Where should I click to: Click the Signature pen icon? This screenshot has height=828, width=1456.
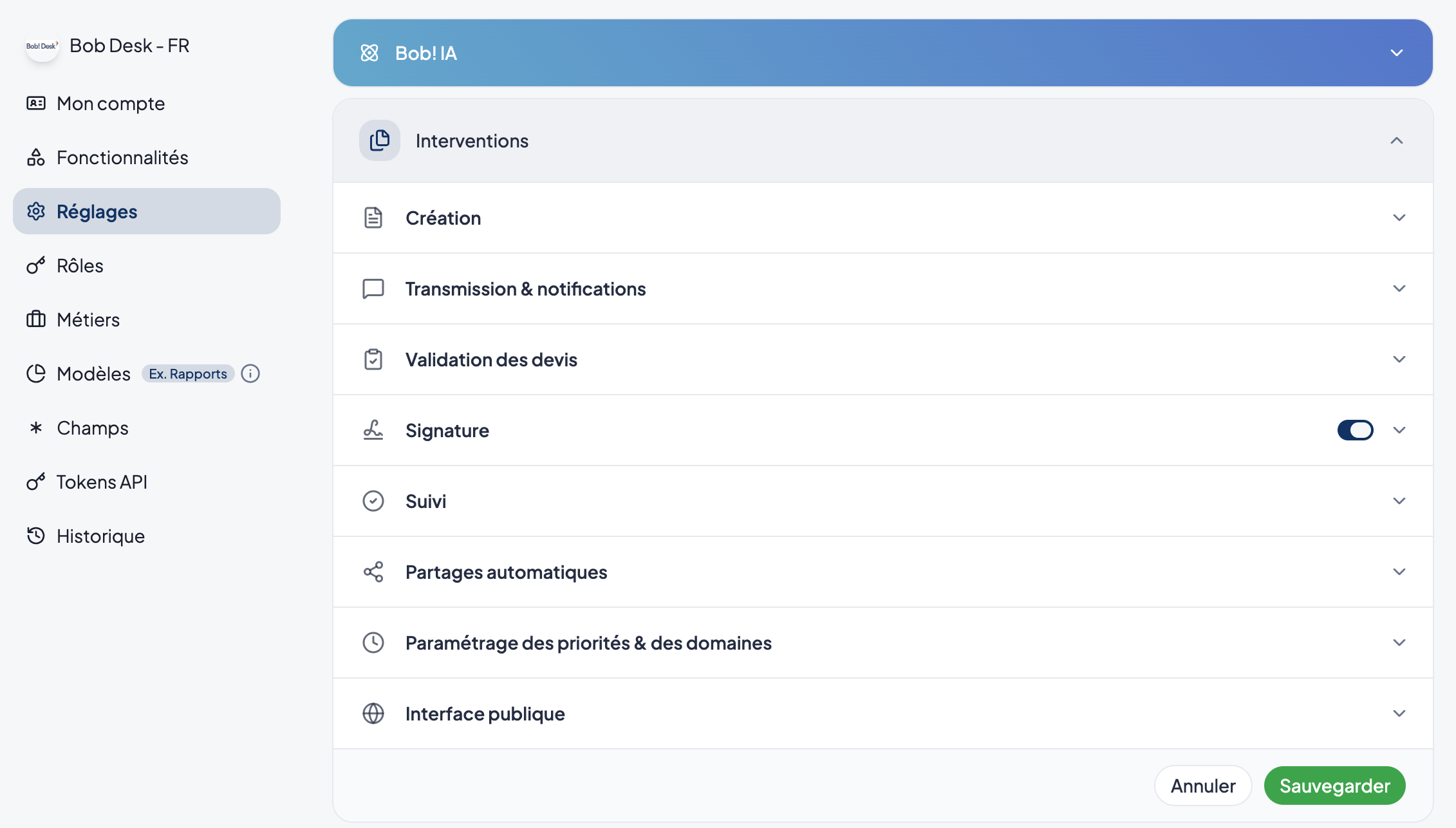click(373, 430)
